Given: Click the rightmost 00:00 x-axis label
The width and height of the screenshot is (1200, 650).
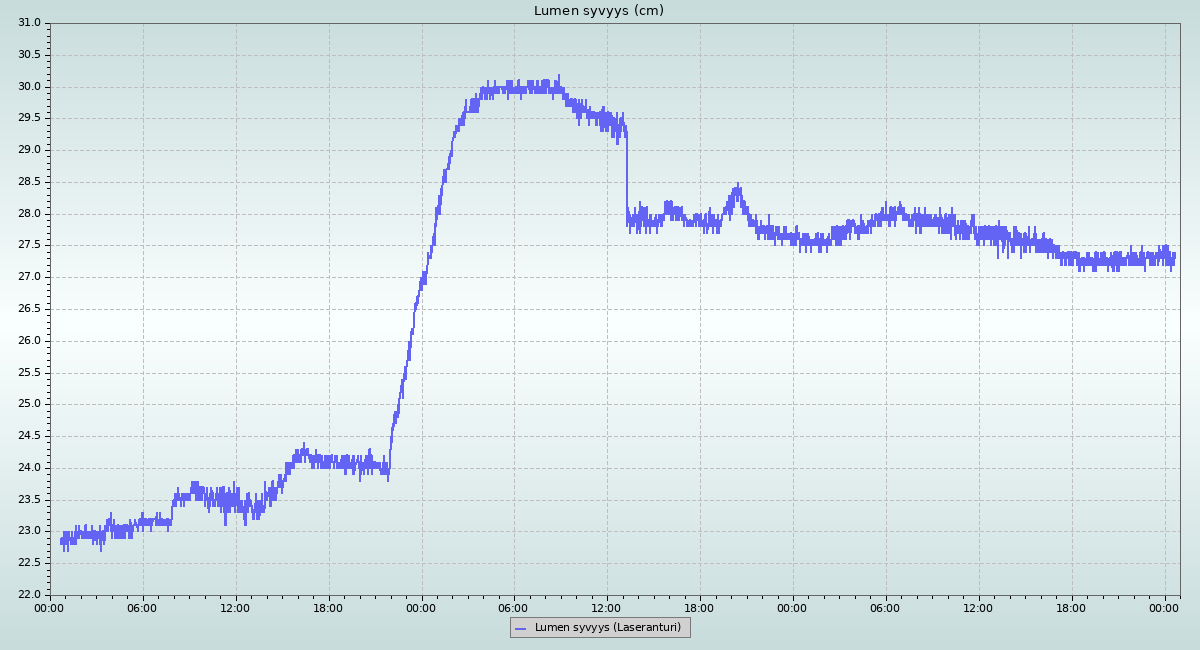Looking at the screenshot, I should tap(1165, 607).
